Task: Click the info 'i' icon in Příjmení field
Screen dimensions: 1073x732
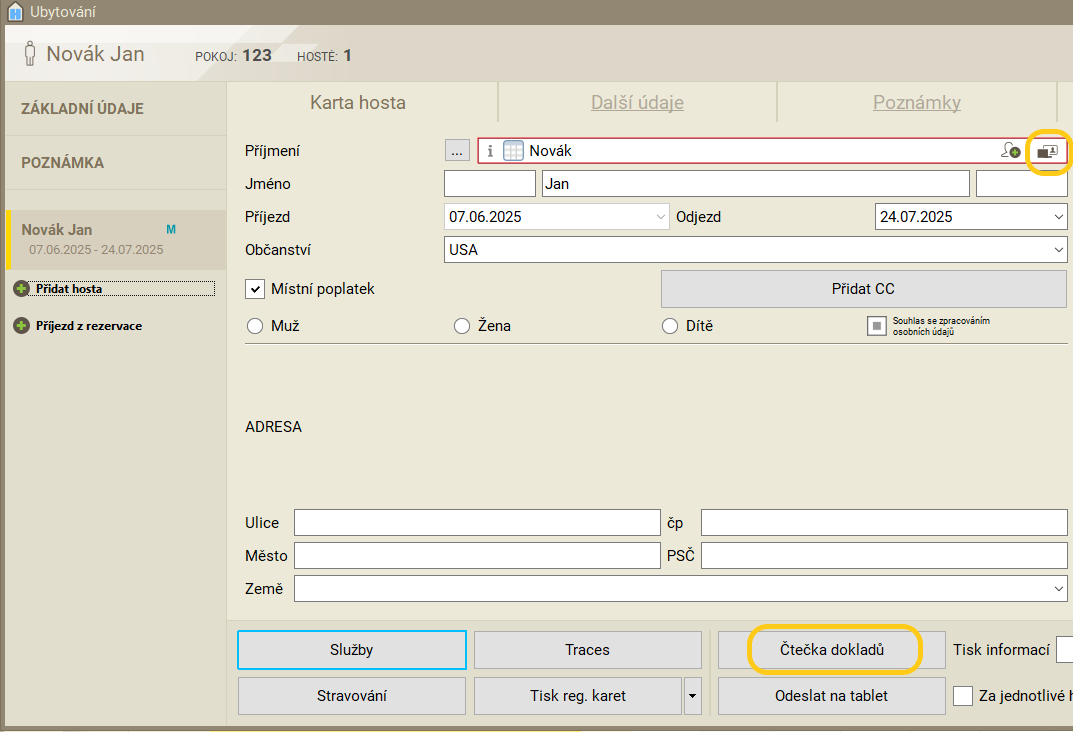Action: (x=490, y=151)
